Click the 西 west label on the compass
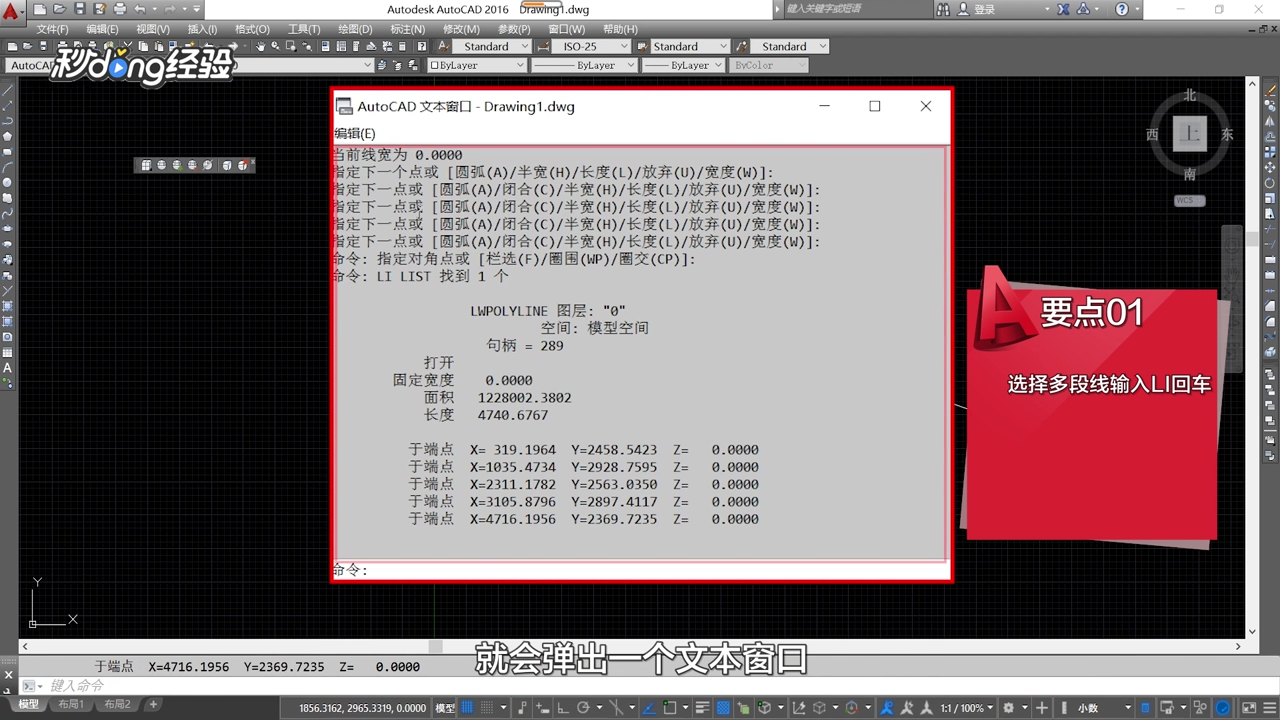Viewport: 1280px width, 720px height. pyautogui.click(x=1152, y=134)
